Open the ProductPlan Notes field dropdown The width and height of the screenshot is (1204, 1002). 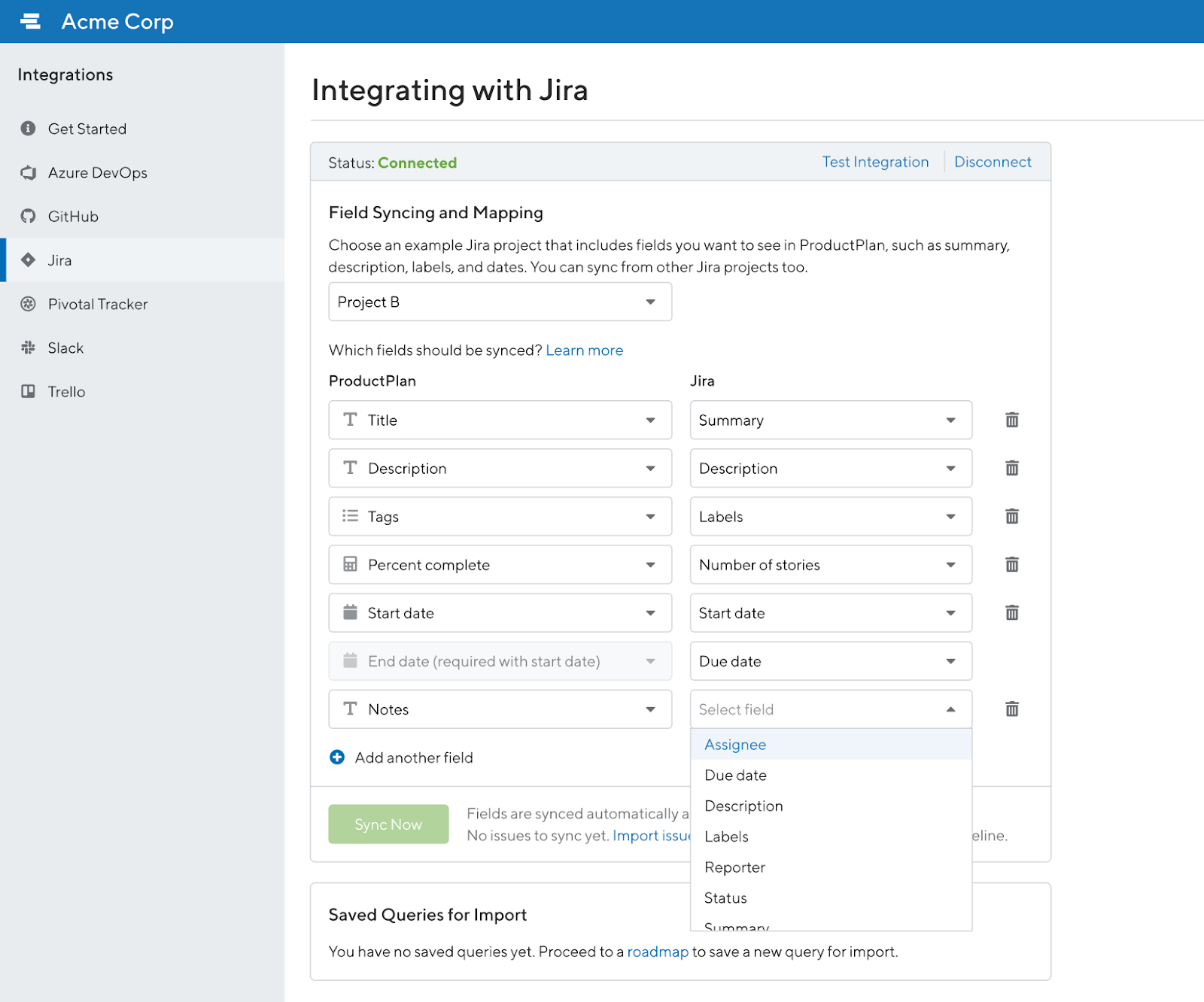coord(500,709)
